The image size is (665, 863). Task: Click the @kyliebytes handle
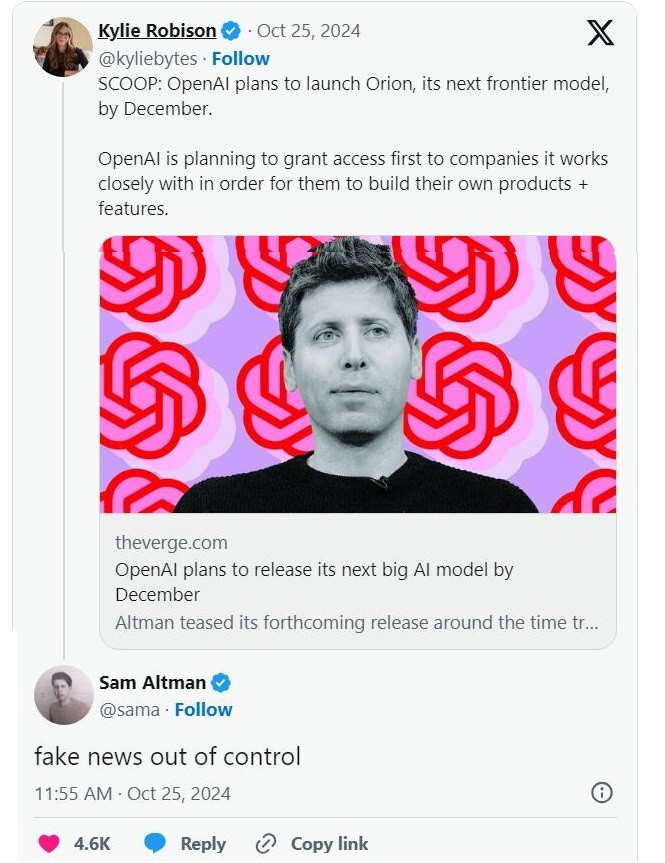click(x=147, y=58)
